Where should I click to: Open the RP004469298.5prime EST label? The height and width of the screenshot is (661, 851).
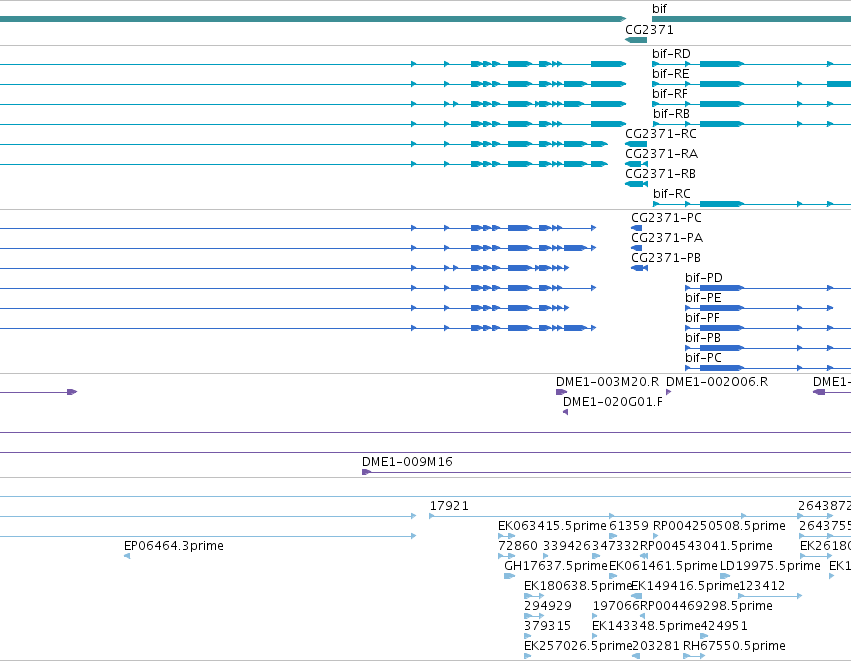706,606
